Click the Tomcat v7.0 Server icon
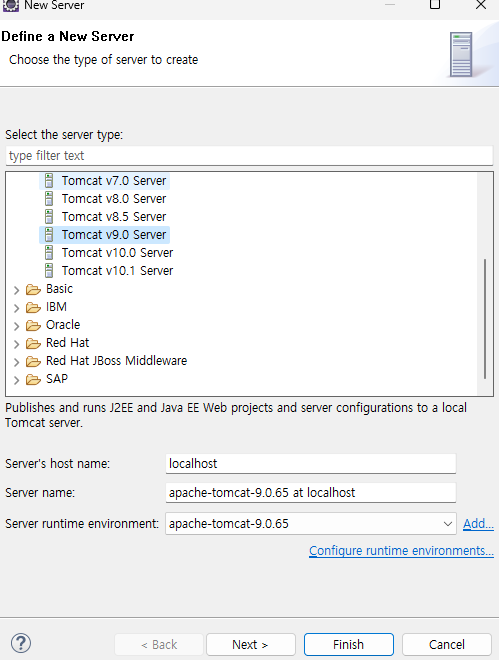This screenshot has width=499, height=660. tap(49, 181)
